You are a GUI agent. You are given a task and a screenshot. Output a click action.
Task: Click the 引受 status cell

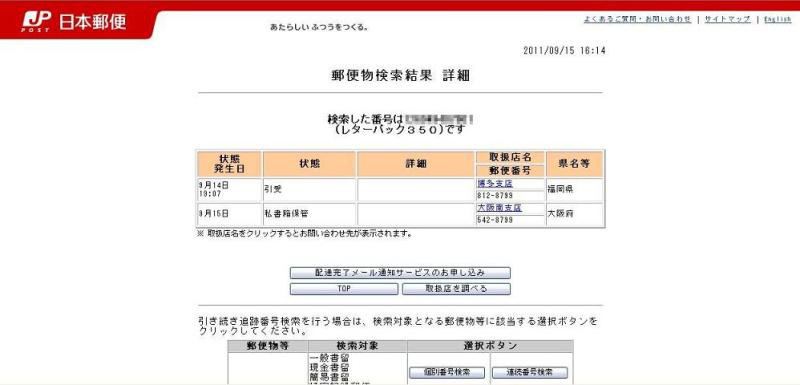pyautogui.click(x=309, y=190)
